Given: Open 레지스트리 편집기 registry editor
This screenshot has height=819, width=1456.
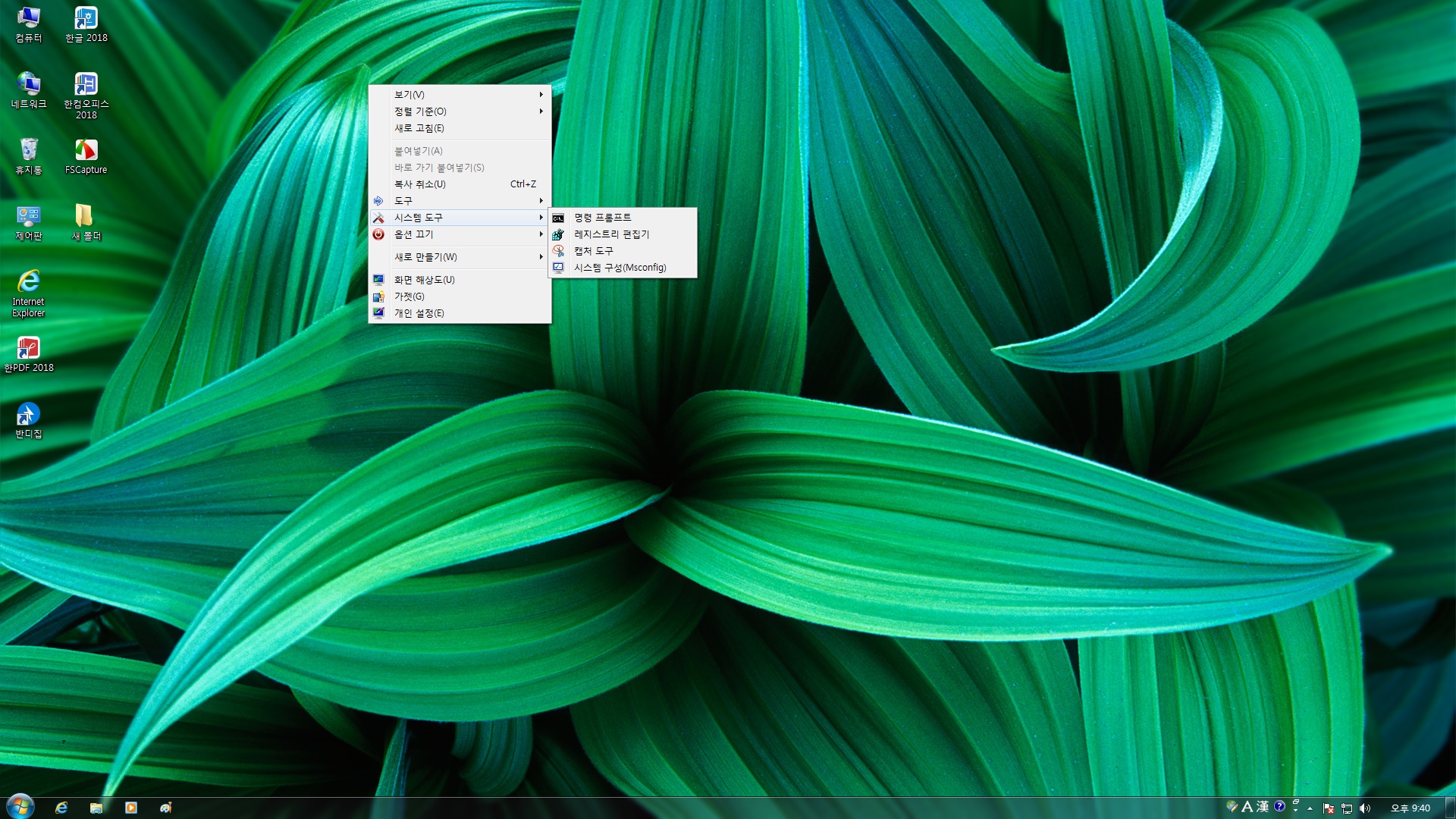Looking at the screenshot, I should coord(623,234).
